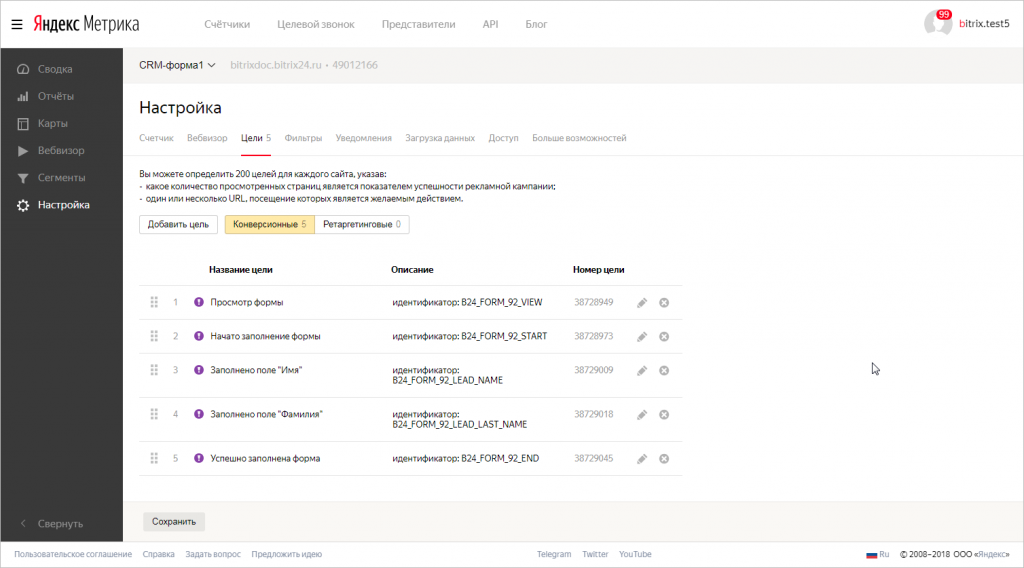Click goal number 38728949
Viewport: 1024px width, 568px height.
pyautogui.click(x=594, y=302)
